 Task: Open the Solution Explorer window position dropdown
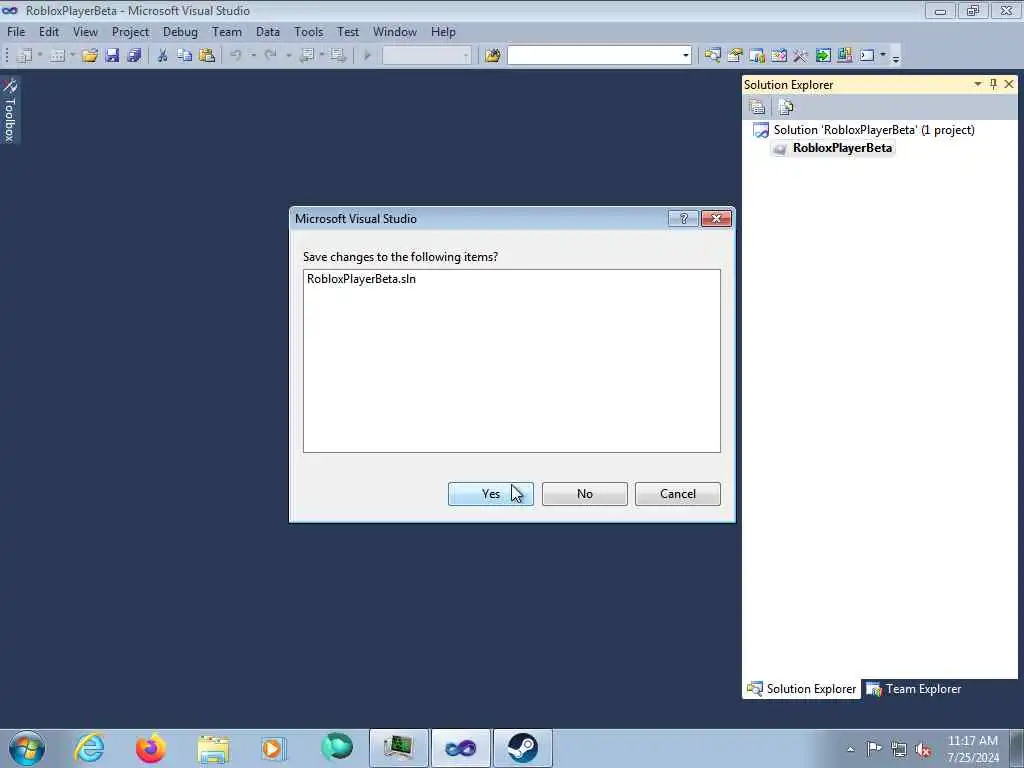tap(978, 84)
